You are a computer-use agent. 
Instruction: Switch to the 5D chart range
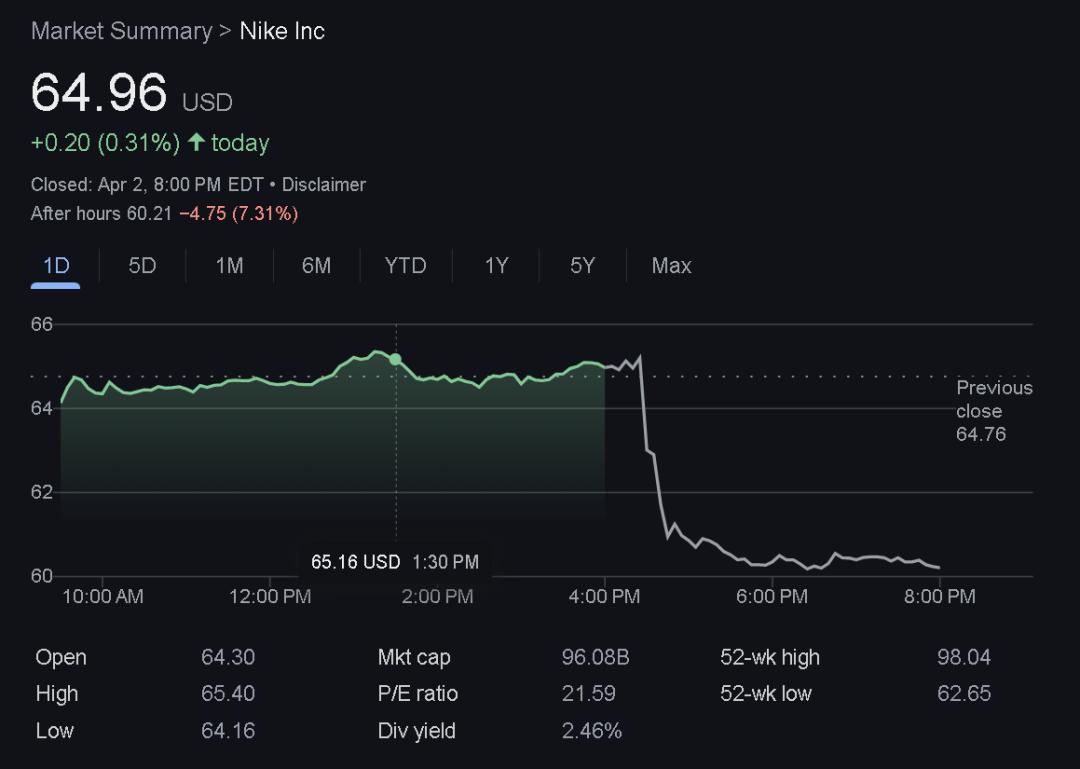pyautogui.click(x=142, y=266)
